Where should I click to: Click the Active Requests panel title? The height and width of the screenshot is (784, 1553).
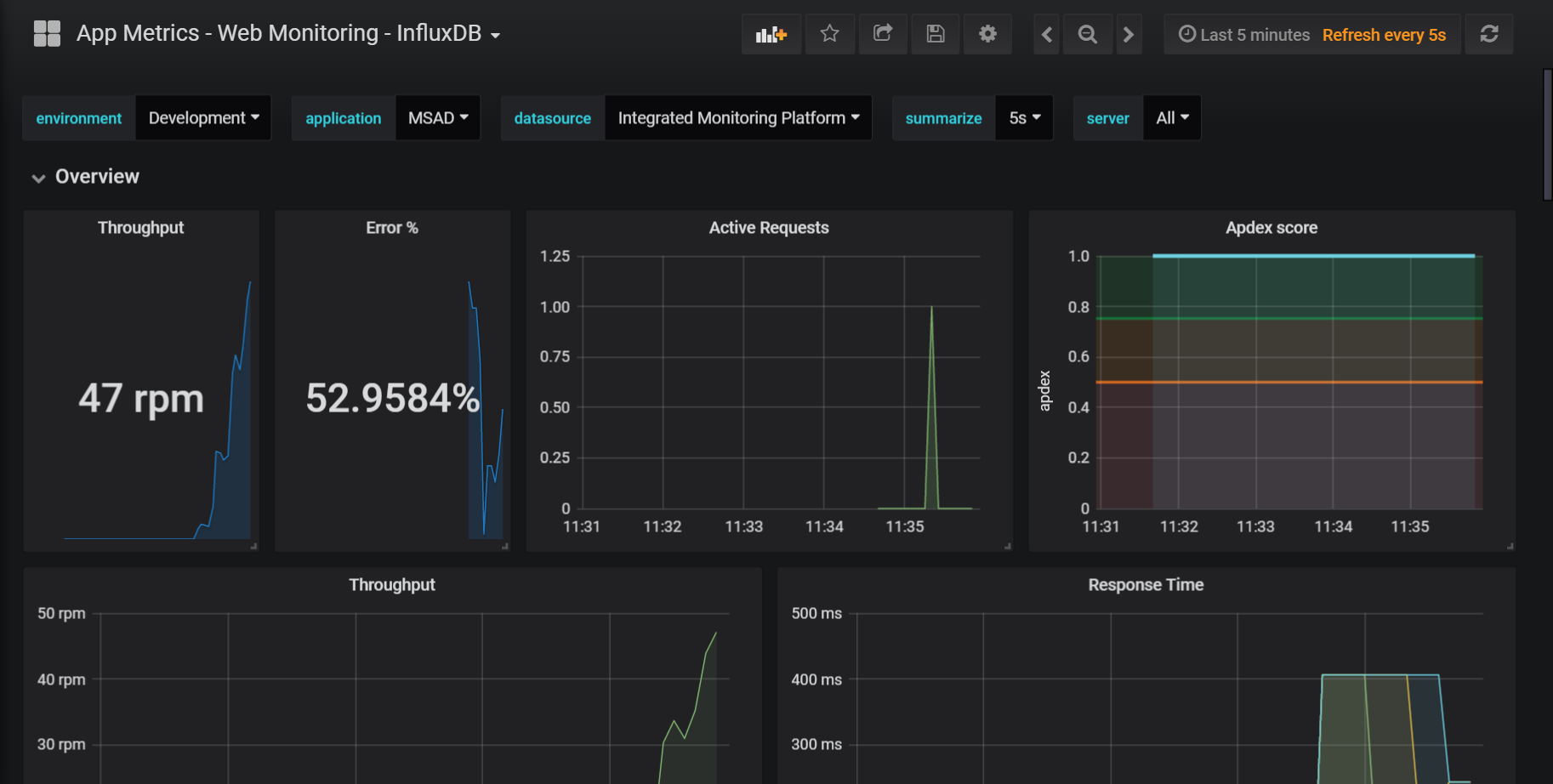(x=769, y=228)
